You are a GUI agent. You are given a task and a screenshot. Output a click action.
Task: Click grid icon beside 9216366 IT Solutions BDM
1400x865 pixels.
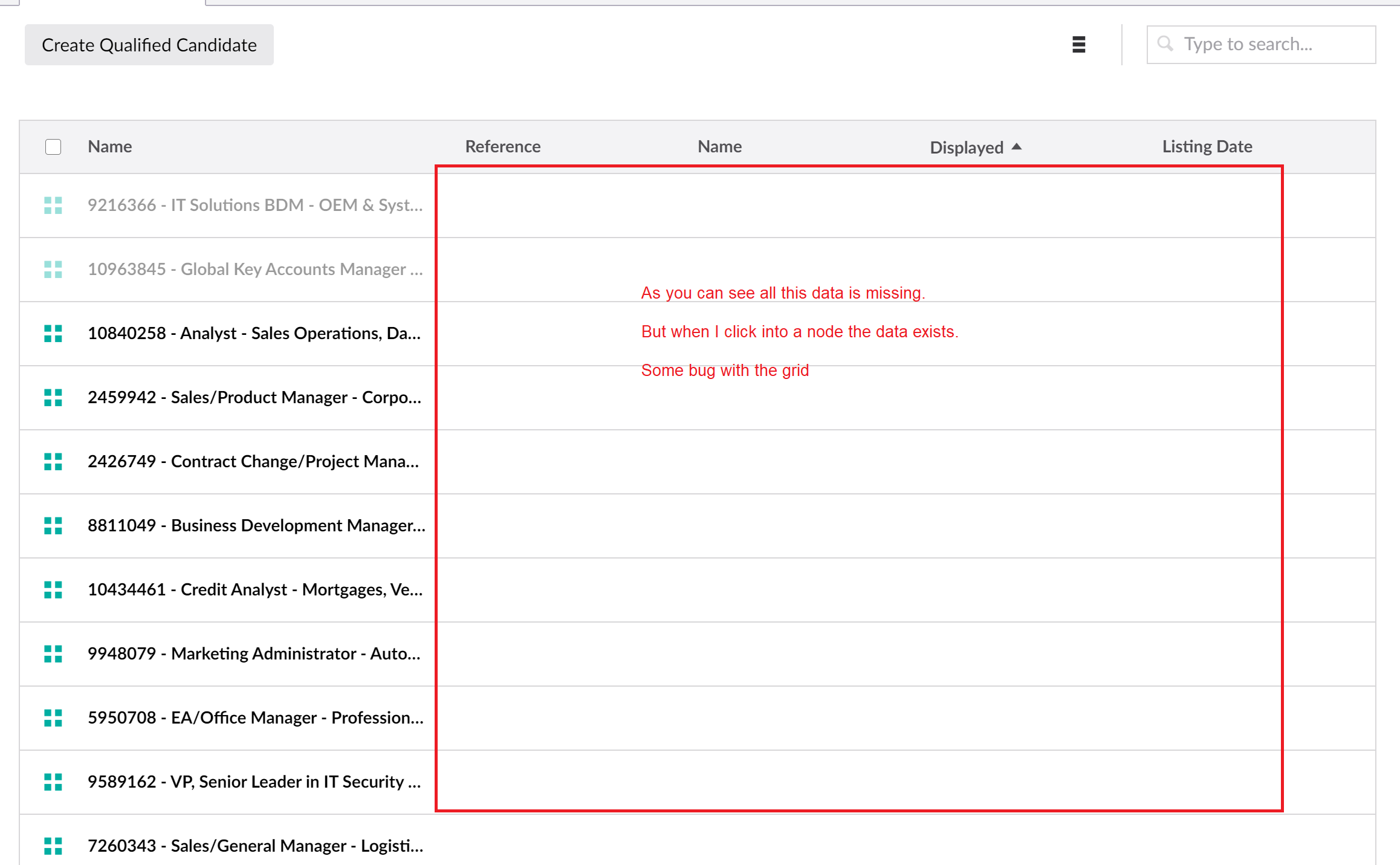53,206
